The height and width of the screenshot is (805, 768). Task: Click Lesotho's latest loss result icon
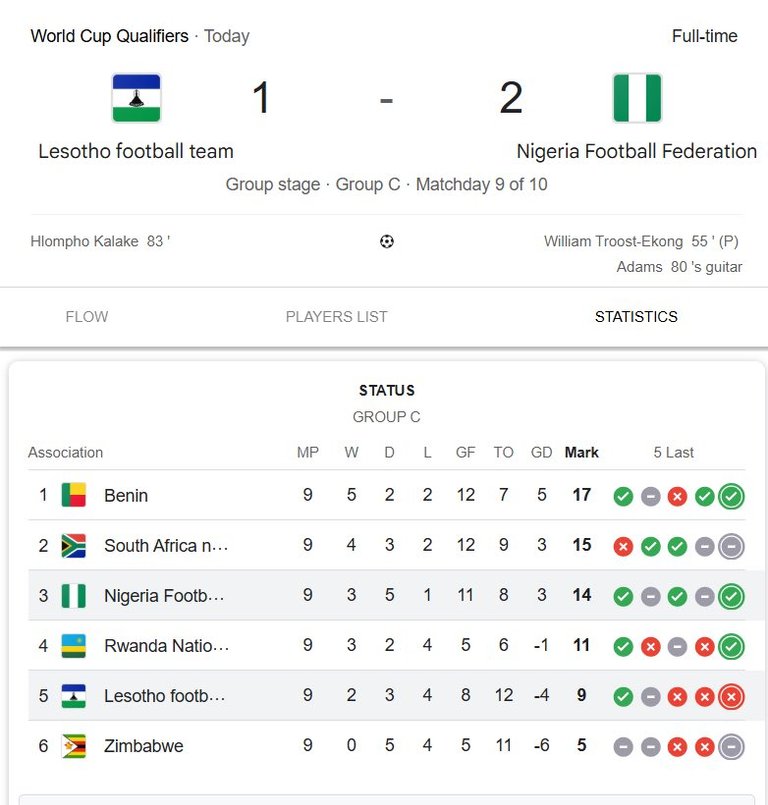731,696
